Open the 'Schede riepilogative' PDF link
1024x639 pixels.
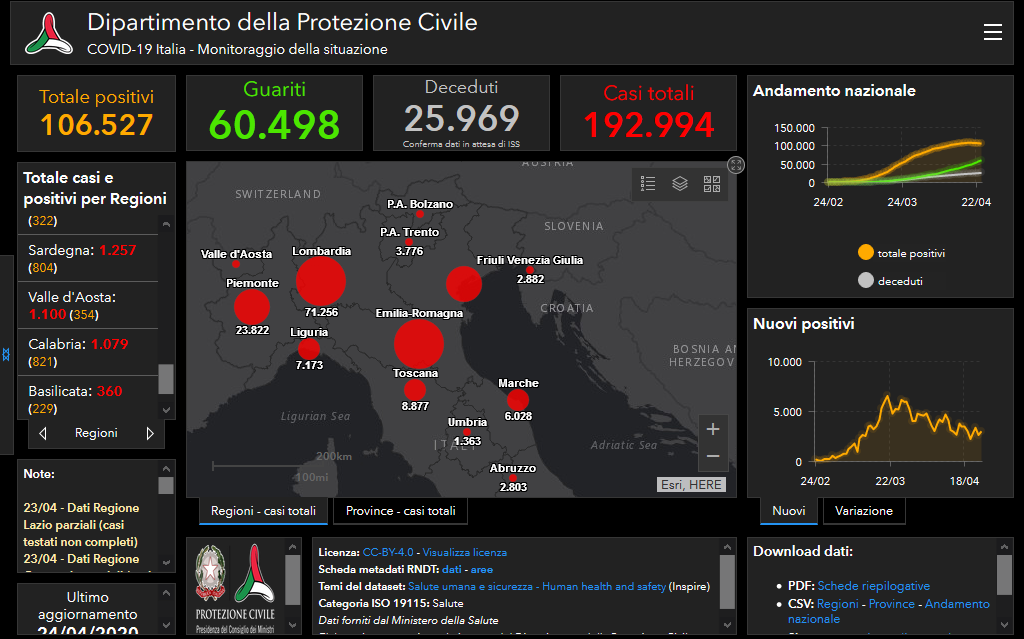tap(873, 586)
